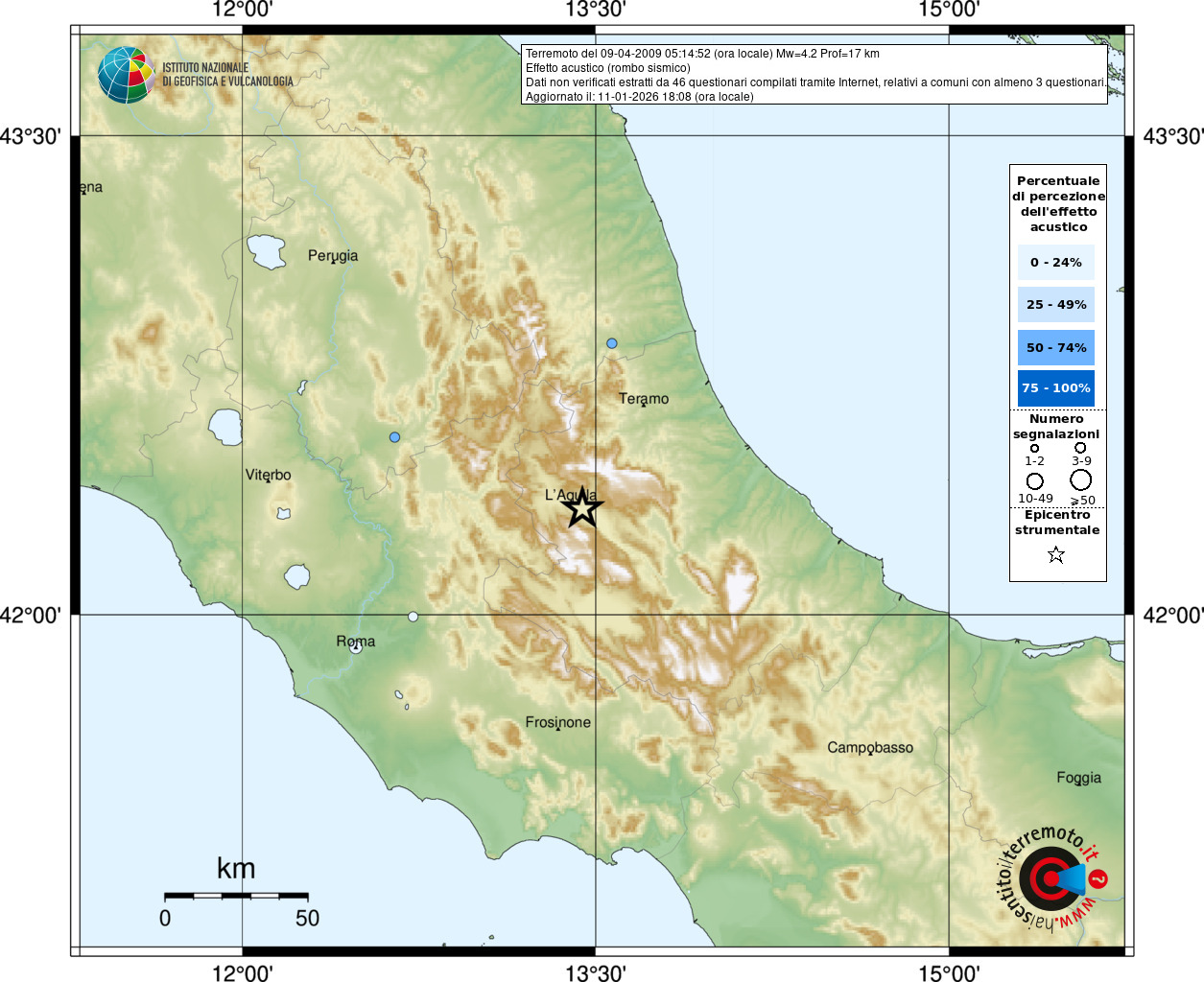Click the Foggia city label
1204x982 pixels.
click(x=1079, y=778)
